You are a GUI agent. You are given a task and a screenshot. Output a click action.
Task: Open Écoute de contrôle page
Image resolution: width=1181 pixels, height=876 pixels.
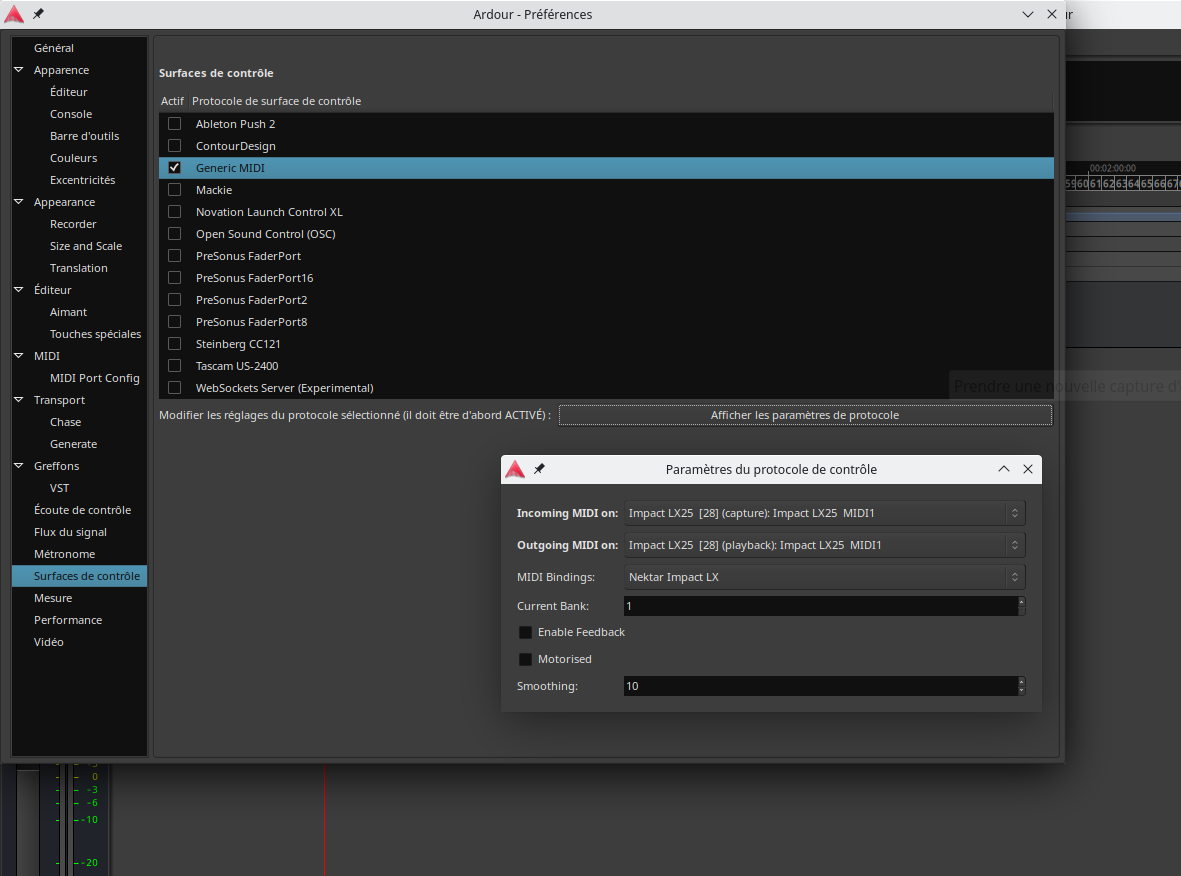(82, 510)
